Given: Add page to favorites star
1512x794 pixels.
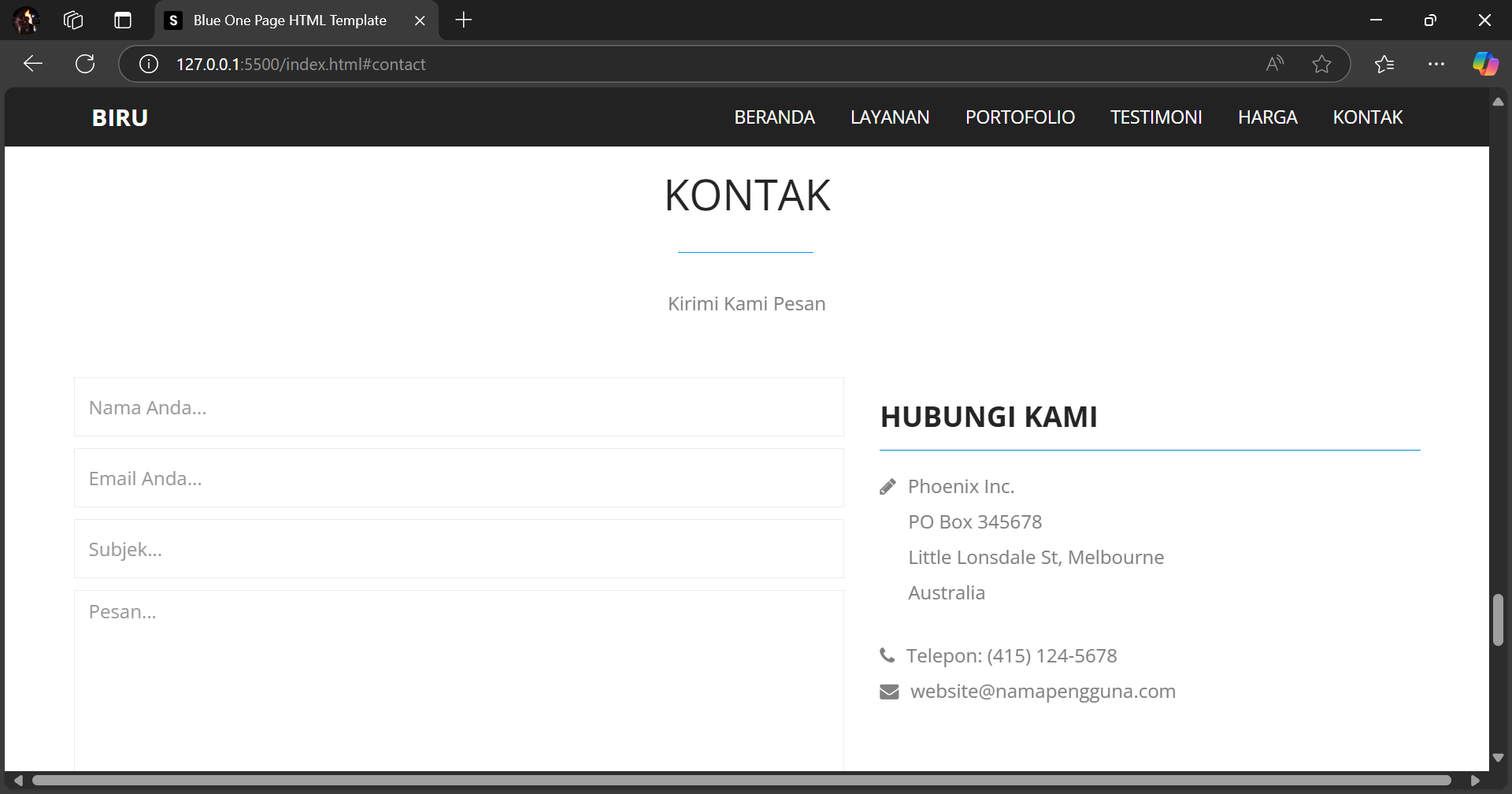Looking at the screenshot, I should [1321, 64].
